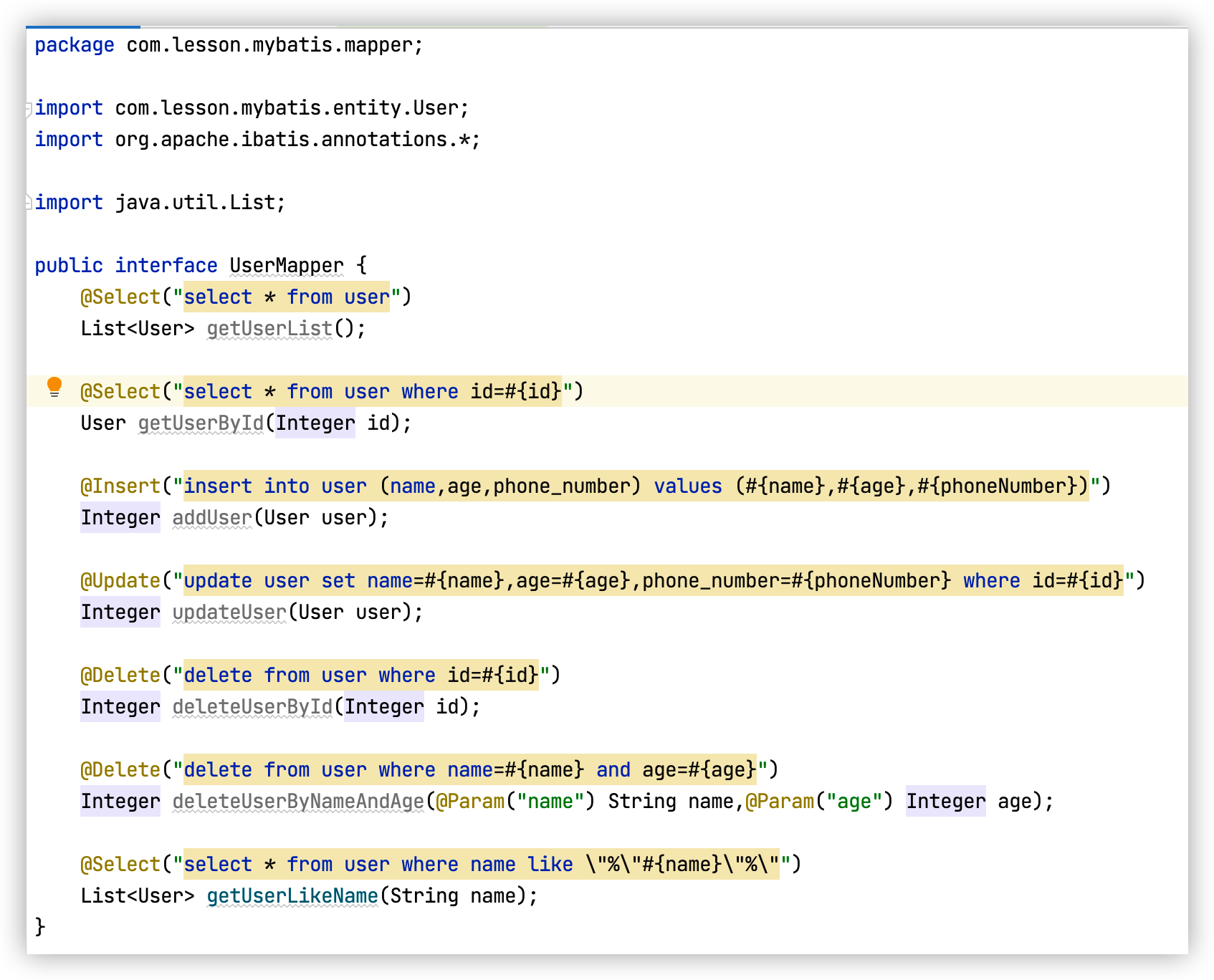Click Integer return type of addUser

(x=120, y=518)
